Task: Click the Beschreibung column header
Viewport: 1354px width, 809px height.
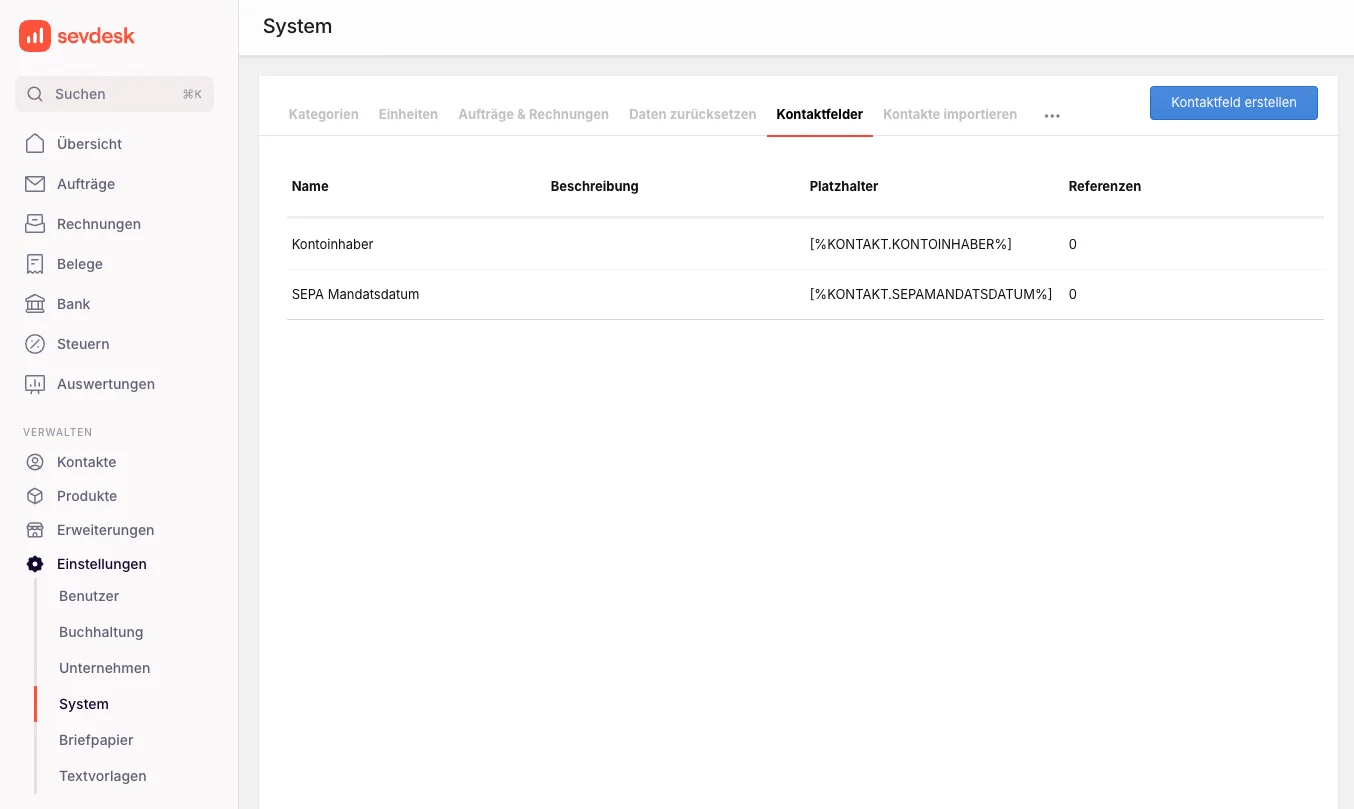Action: click(595, 186)
